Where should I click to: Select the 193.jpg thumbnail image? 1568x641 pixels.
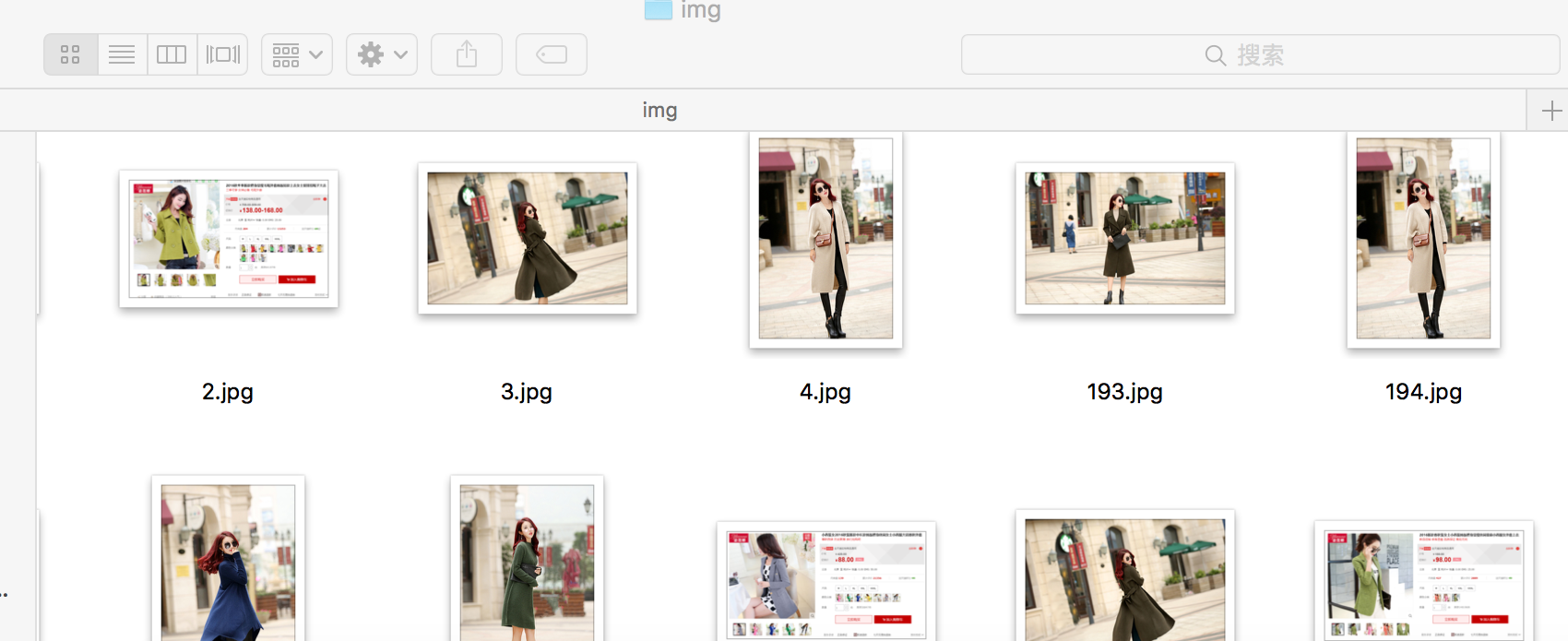(1125, 238)
